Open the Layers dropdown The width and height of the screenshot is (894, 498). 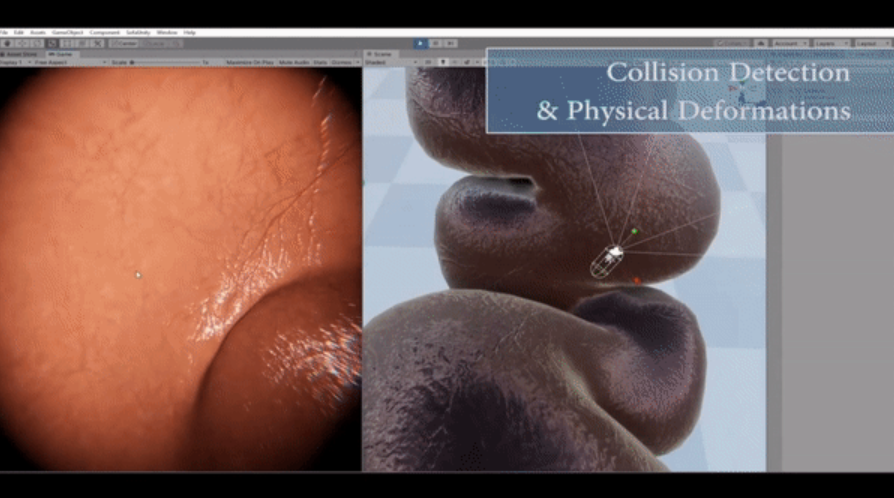click(x=832, y=43)
